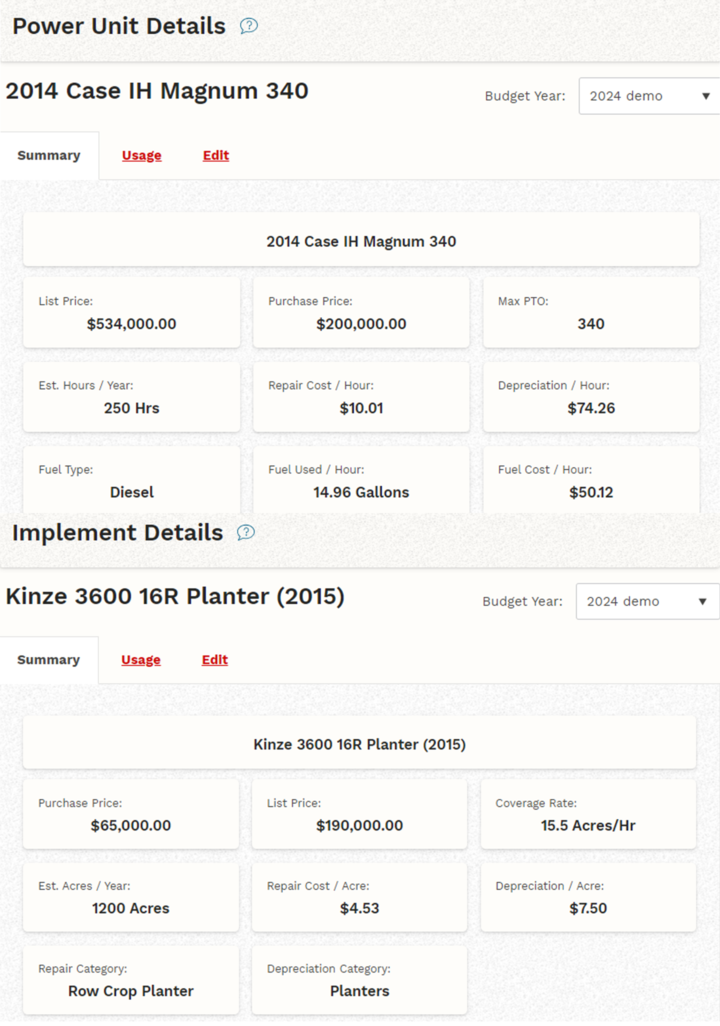Click the Purchase Price $65,000.00 value
Image resolution: width=720 pixels, height=1026 pixels.
click(131, 826)
